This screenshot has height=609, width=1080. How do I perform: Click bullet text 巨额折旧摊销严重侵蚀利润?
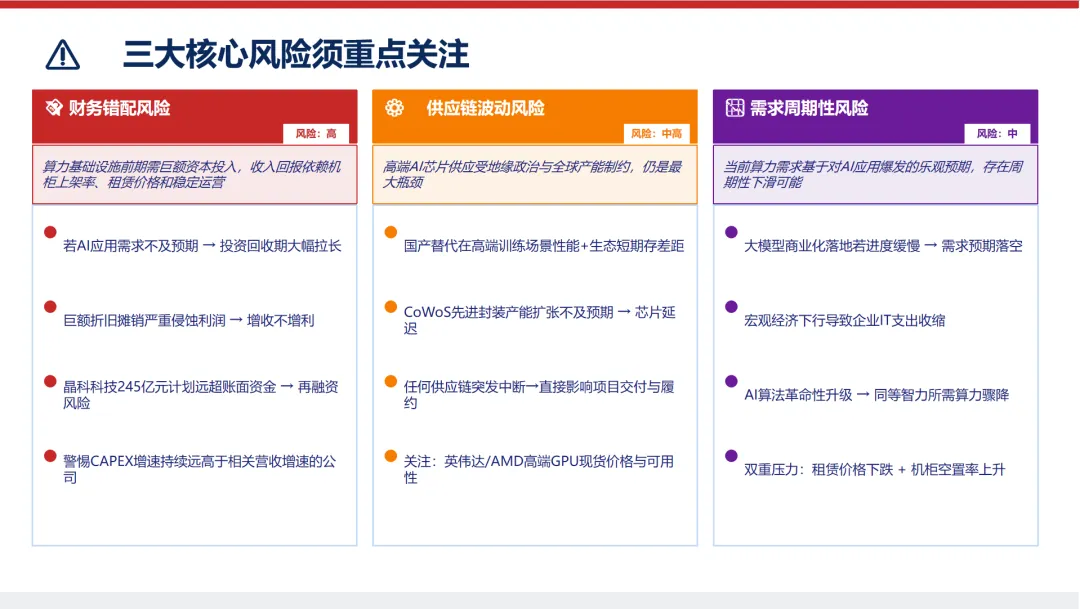click(x=189, y=320)
